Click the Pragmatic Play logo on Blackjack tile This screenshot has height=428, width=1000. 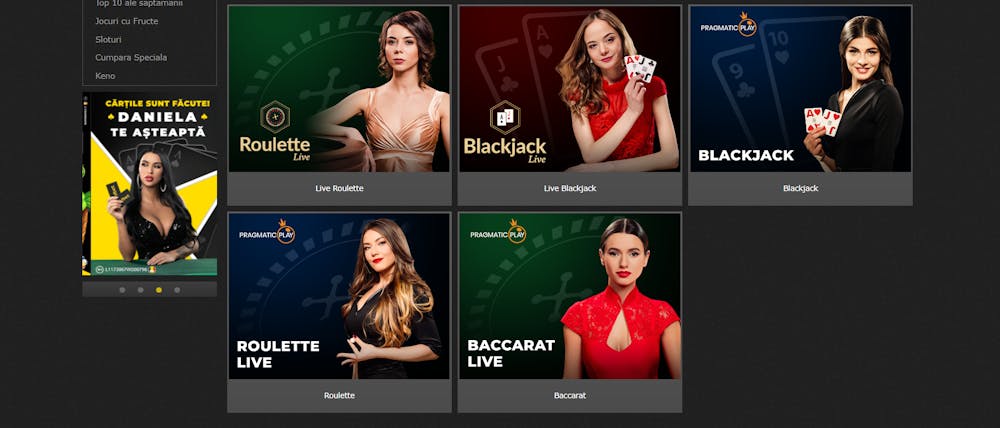tap(728, 26)
